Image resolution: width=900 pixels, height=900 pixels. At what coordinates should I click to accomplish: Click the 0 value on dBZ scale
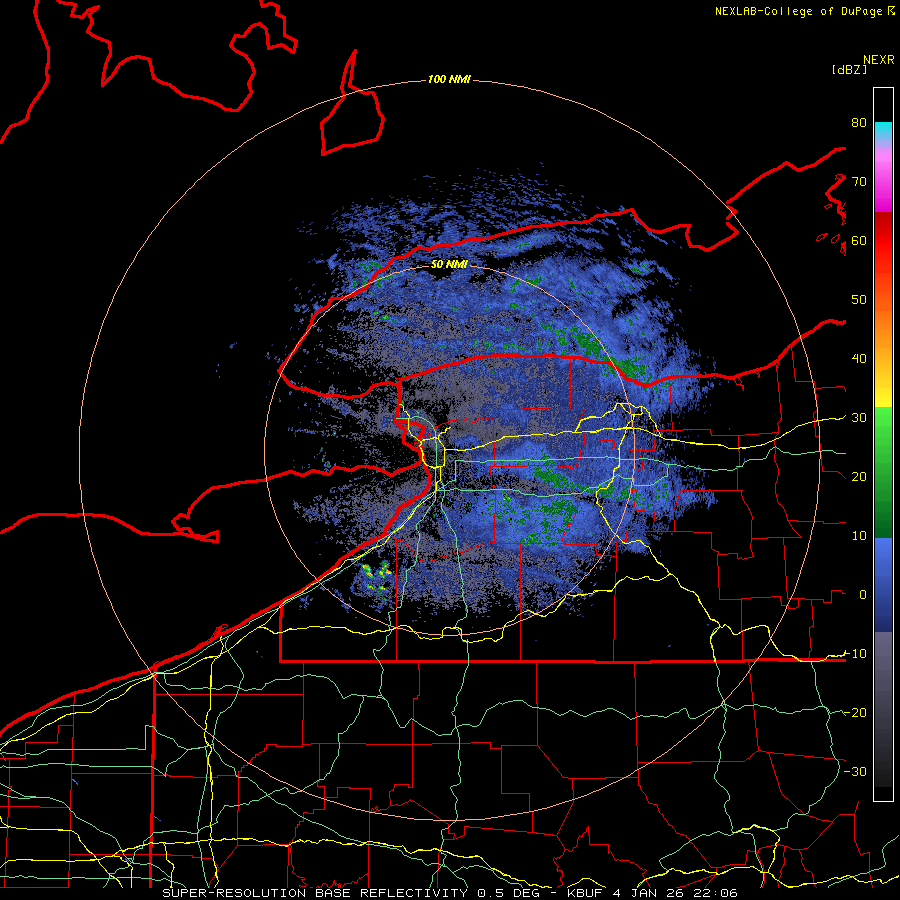[863, 595]
